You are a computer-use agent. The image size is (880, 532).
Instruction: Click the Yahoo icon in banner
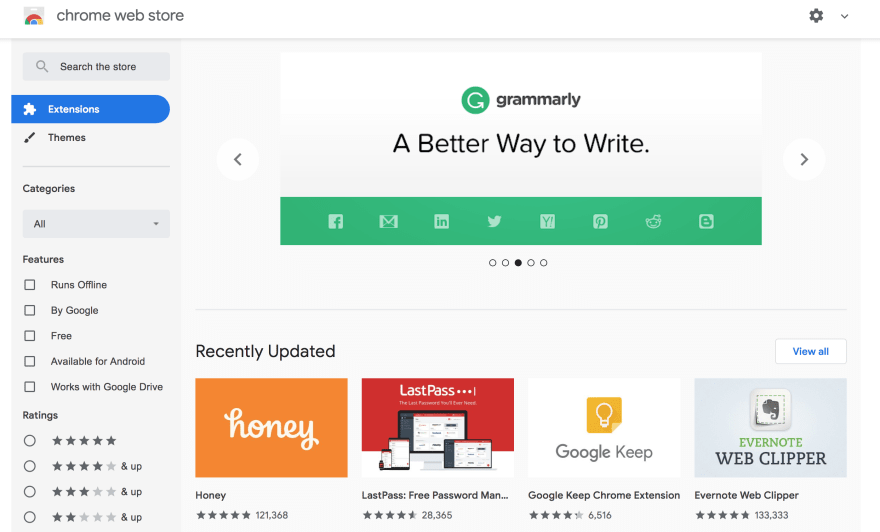pyautogui.click(x=547, y=221)
